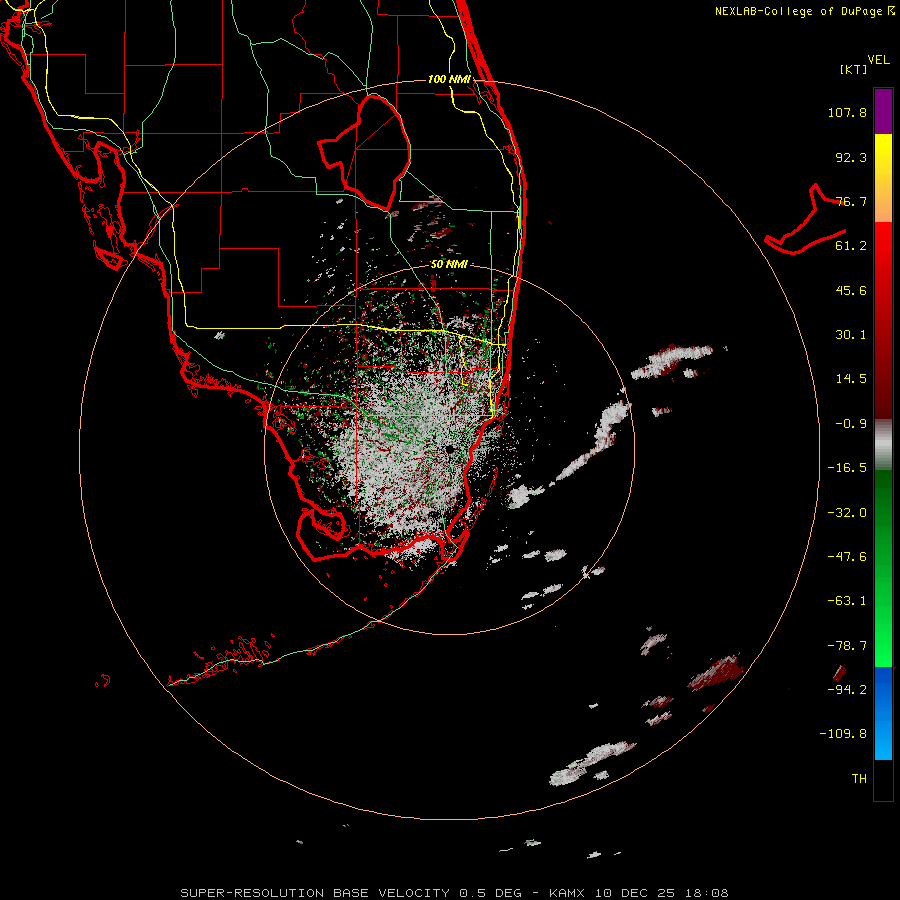Select the 61.2 legend value
This screenshot has height=900, width=900.
point(851,246)
